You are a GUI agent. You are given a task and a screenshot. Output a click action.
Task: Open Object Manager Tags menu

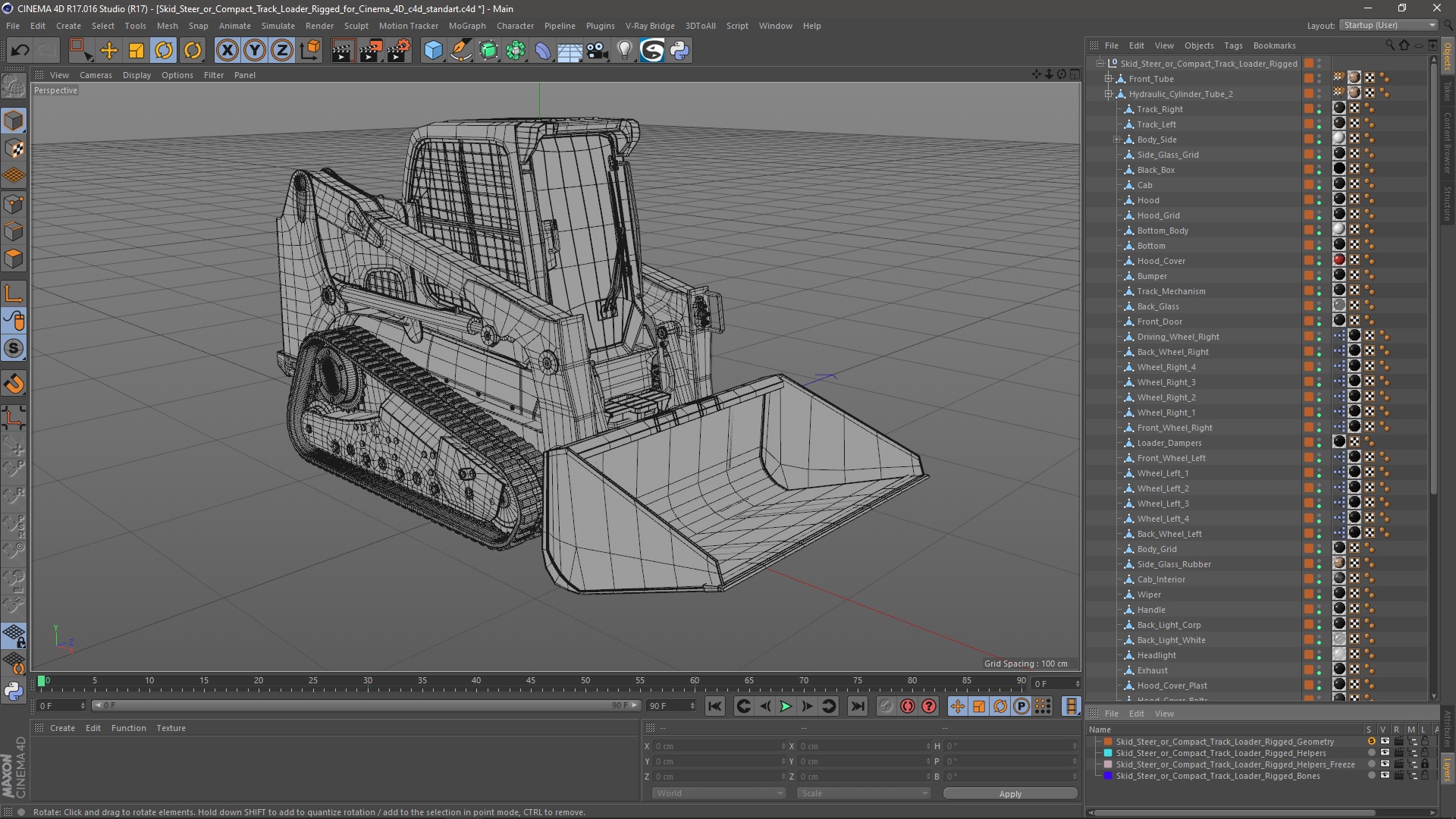click(x=1234, y=45)
